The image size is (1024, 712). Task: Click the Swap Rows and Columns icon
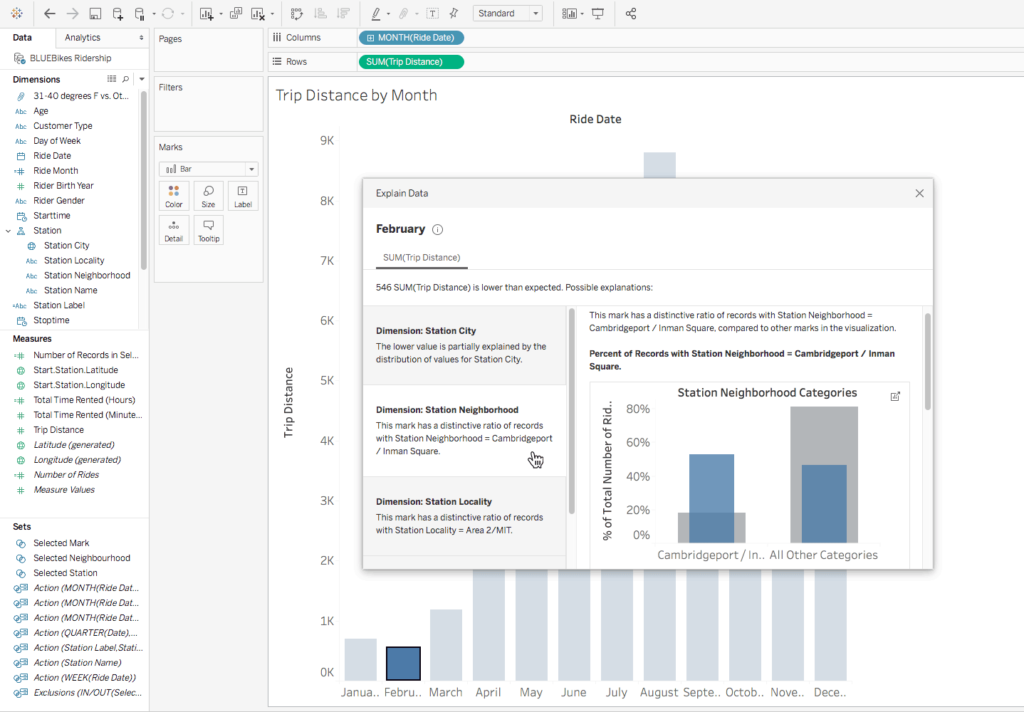tap(297, 14)
